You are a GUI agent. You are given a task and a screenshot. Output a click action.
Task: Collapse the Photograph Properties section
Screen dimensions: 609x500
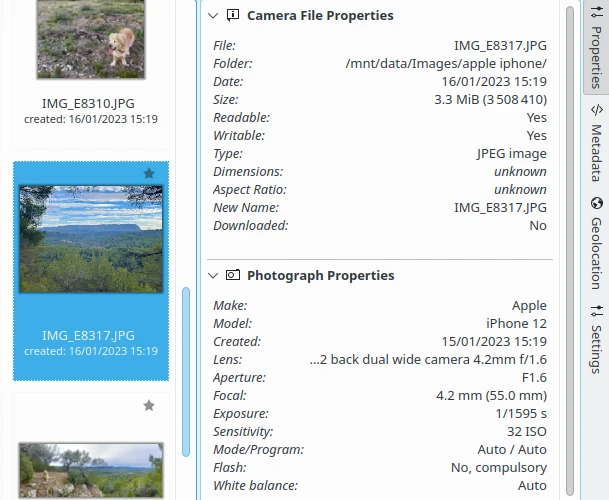point(212,276)
